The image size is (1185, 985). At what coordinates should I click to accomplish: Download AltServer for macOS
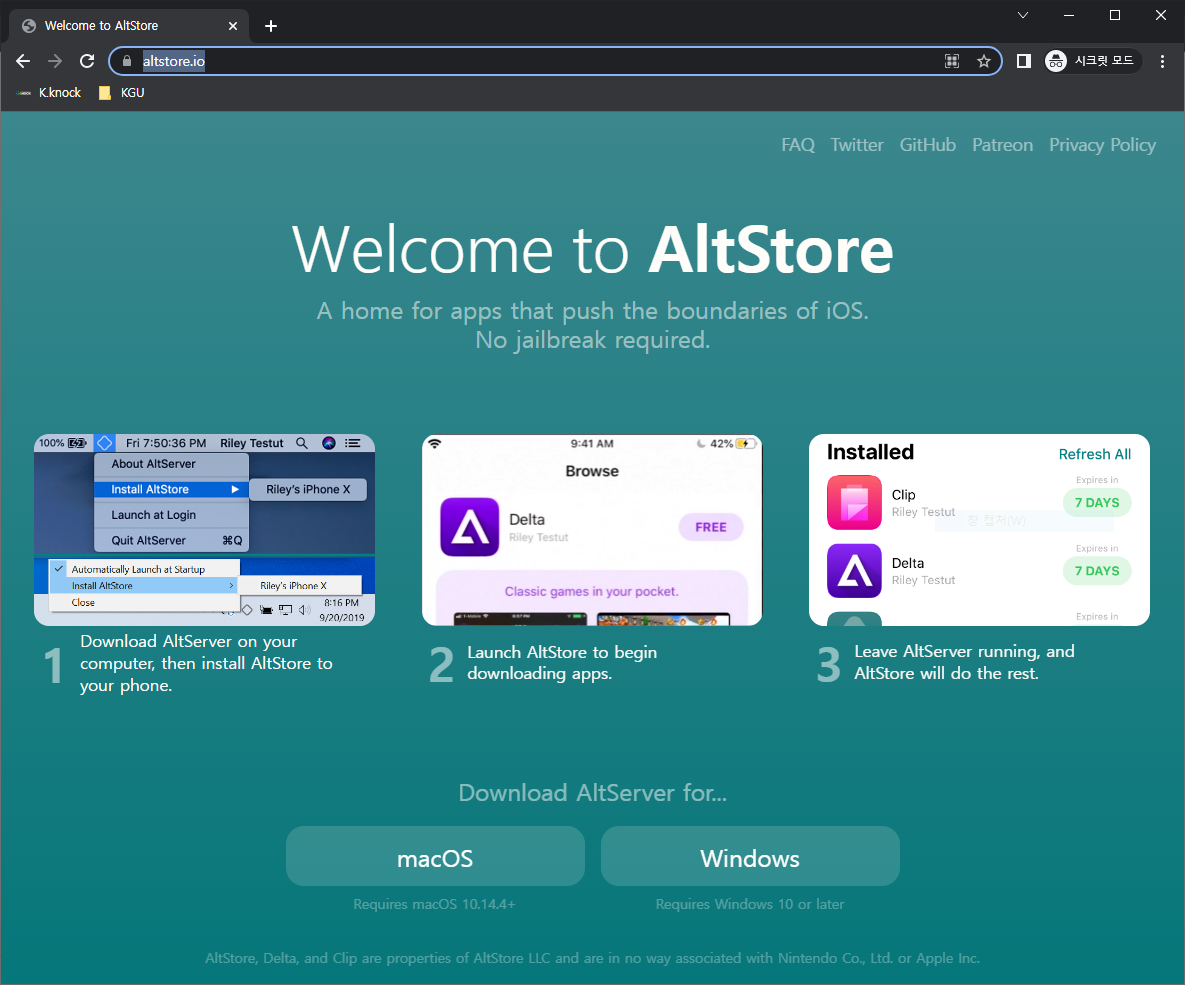pyautogui.click(x=435, y=856)
